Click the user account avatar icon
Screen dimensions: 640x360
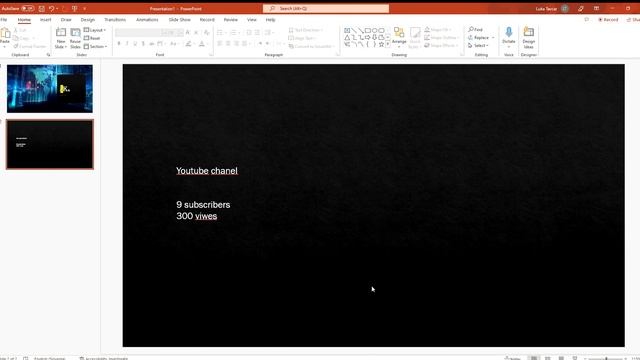tap(565, 9)
